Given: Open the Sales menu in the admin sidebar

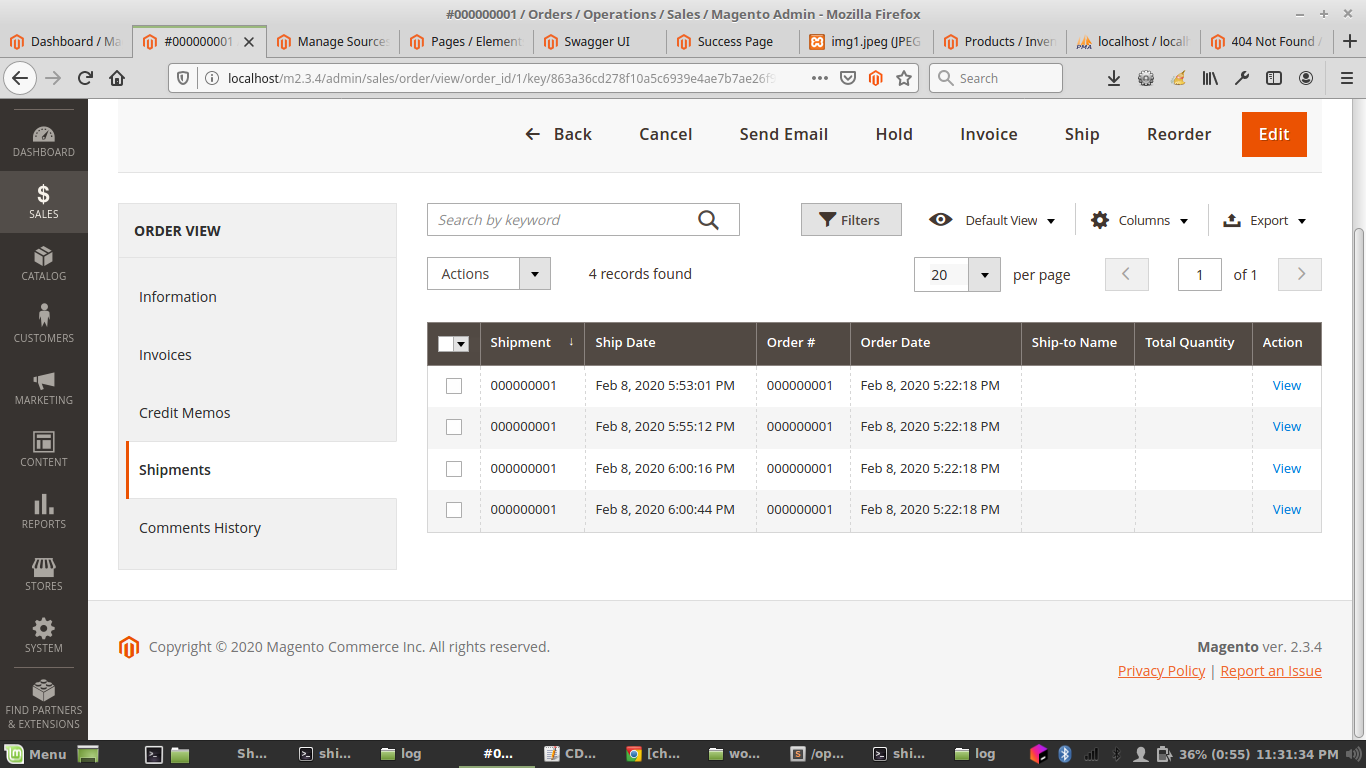Looking at the screenshot, I should 43,202.
